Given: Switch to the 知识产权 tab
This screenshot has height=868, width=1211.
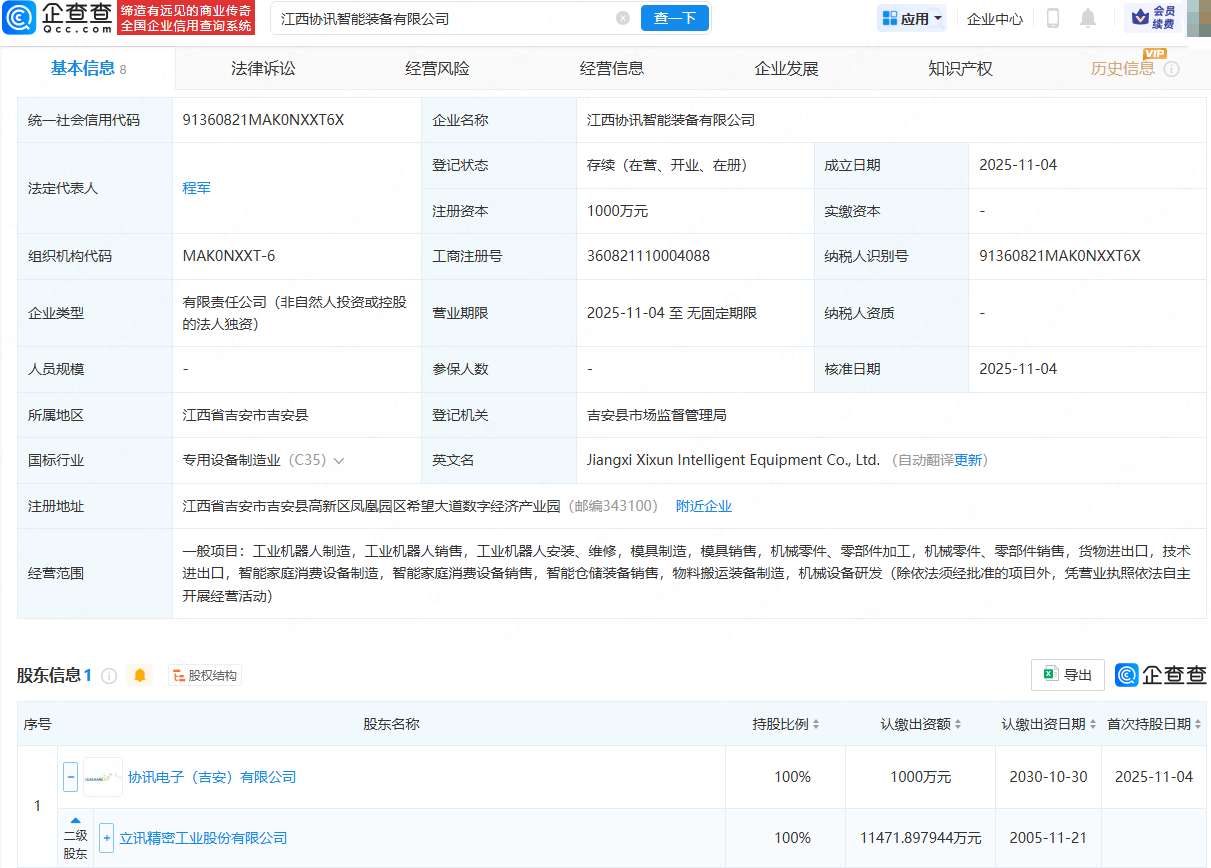Looking at the screenshot, I should (x=960, y=69).
